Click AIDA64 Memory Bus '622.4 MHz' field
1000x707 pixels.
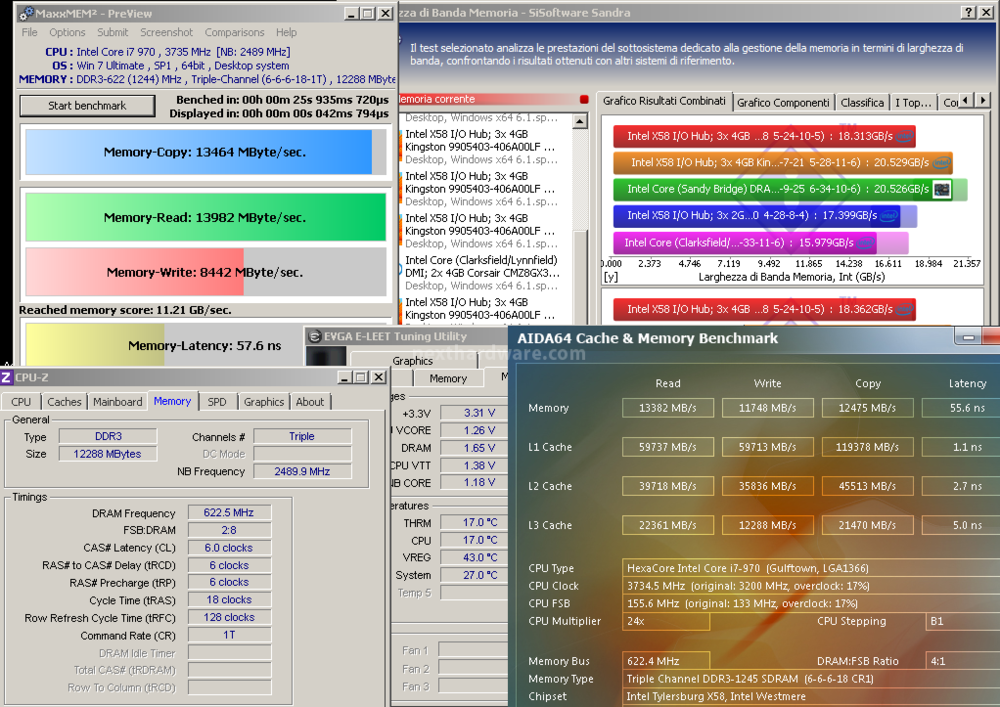click(666, 662)
